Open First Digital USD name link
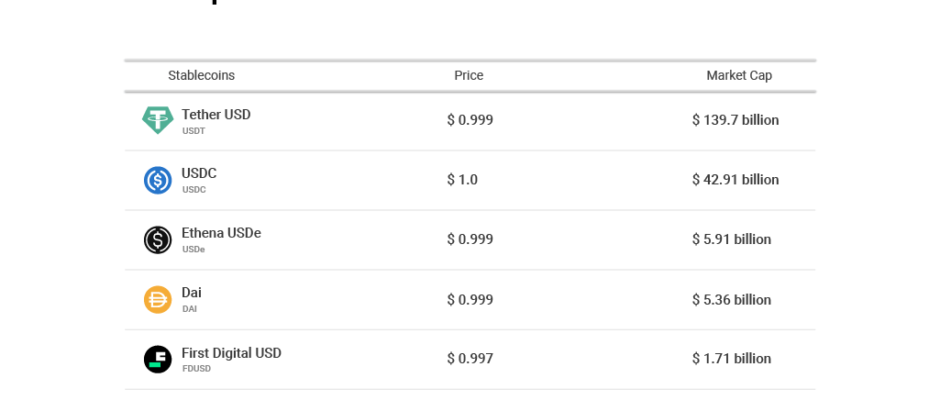Viewport: 940px width, 400px height. click(x=231, y=353)
